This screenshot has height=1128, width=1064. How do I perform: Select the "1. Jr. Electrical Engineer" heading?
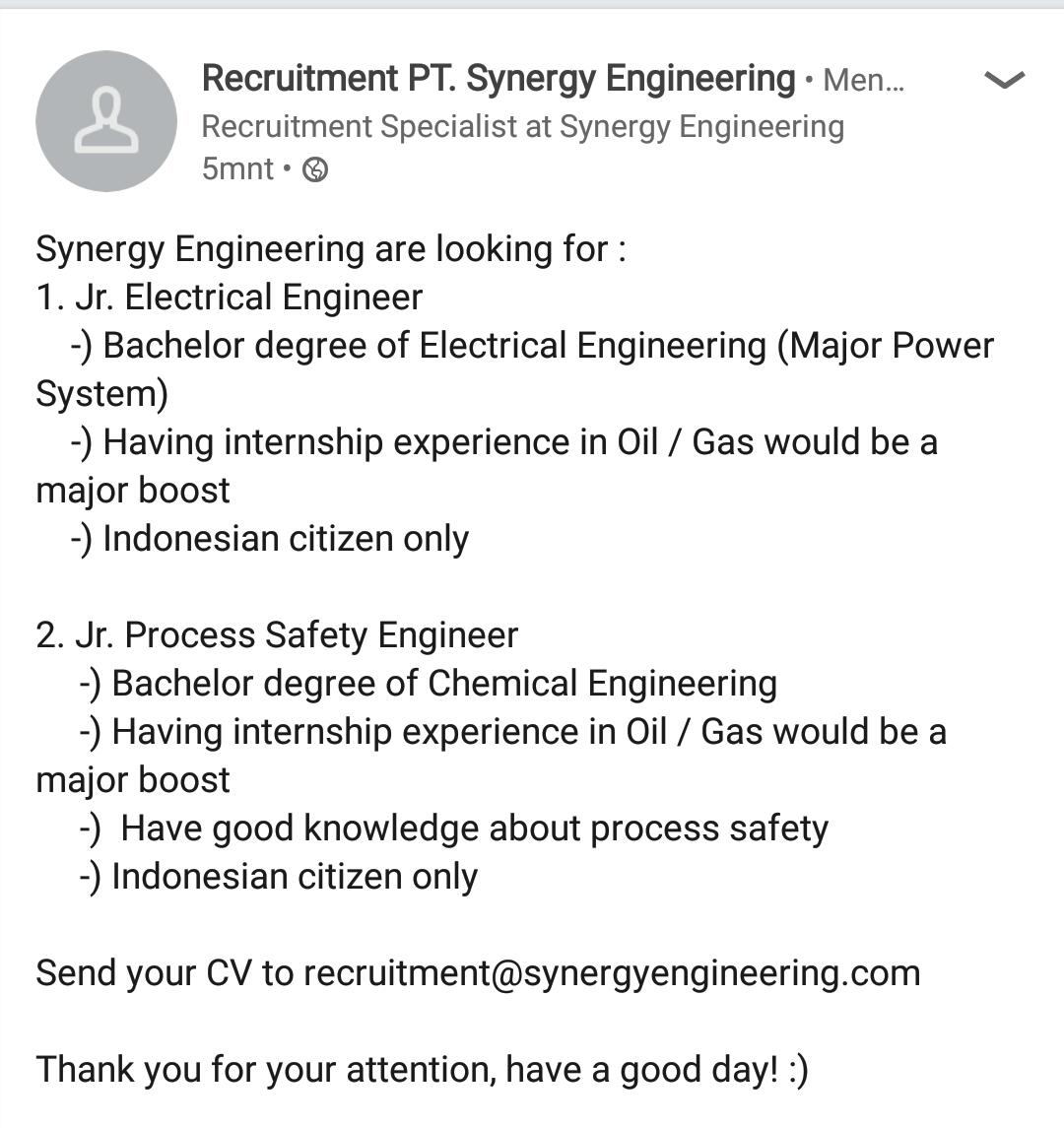coord(230,298)
